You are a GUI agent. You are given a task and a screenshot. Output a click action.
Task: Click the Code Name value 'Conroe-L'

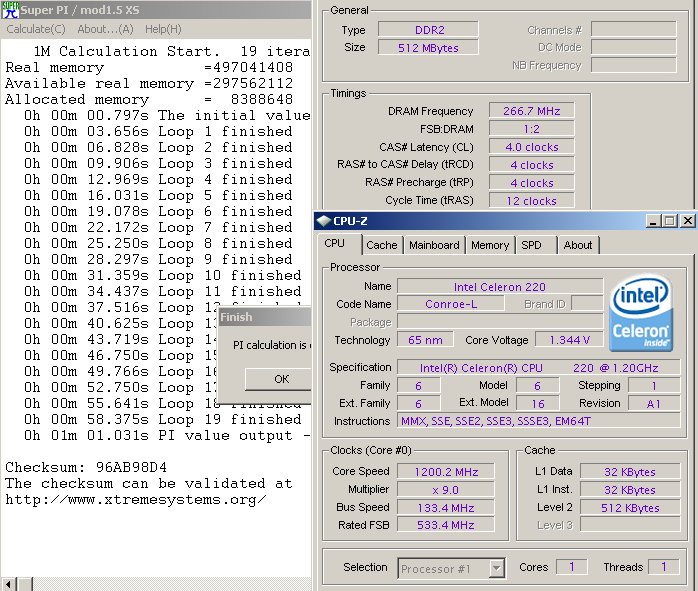(x=451, y=304)
